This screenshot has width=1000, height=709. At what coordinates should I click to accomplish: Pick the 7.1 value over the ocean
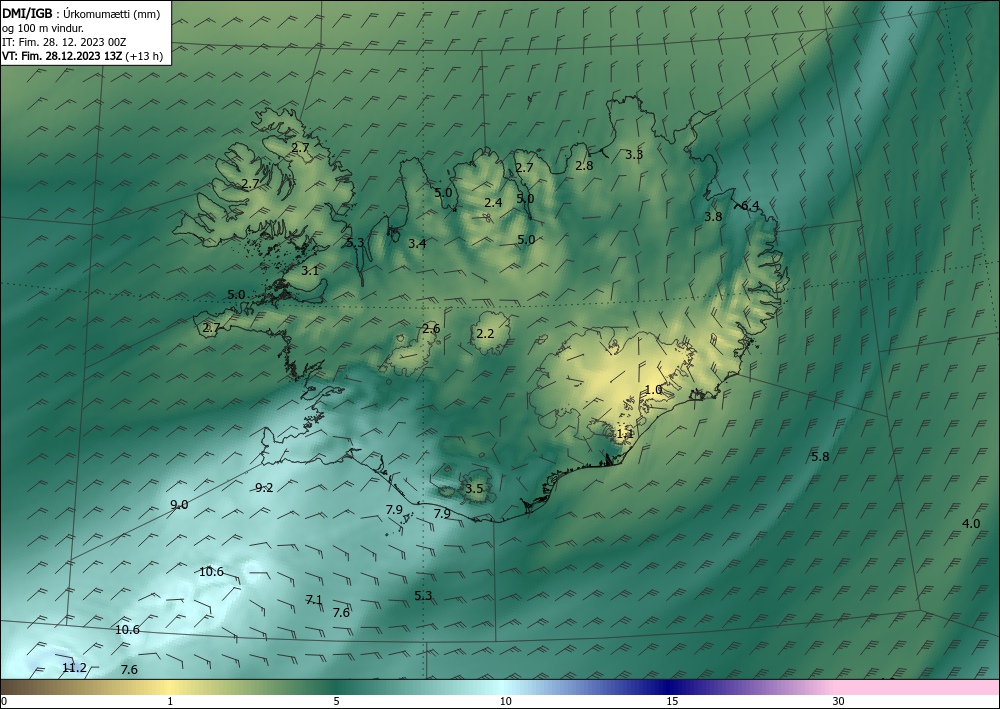pyautogui.click(x=314, y=599)
